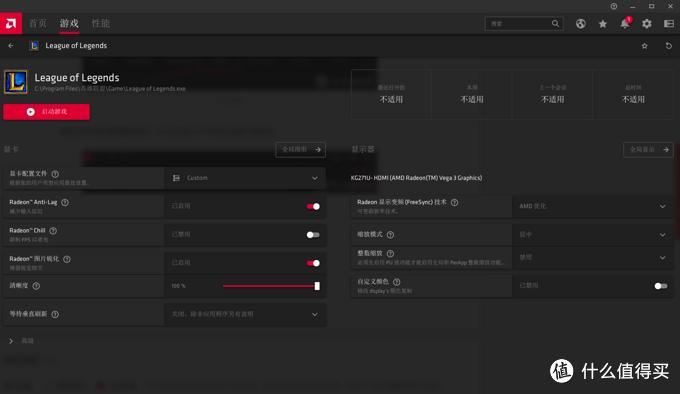Toggle Radeon 图片锐化 image sharpening switch
The width and height of the screenshot is (680, 394).
[x=313, y=263]
